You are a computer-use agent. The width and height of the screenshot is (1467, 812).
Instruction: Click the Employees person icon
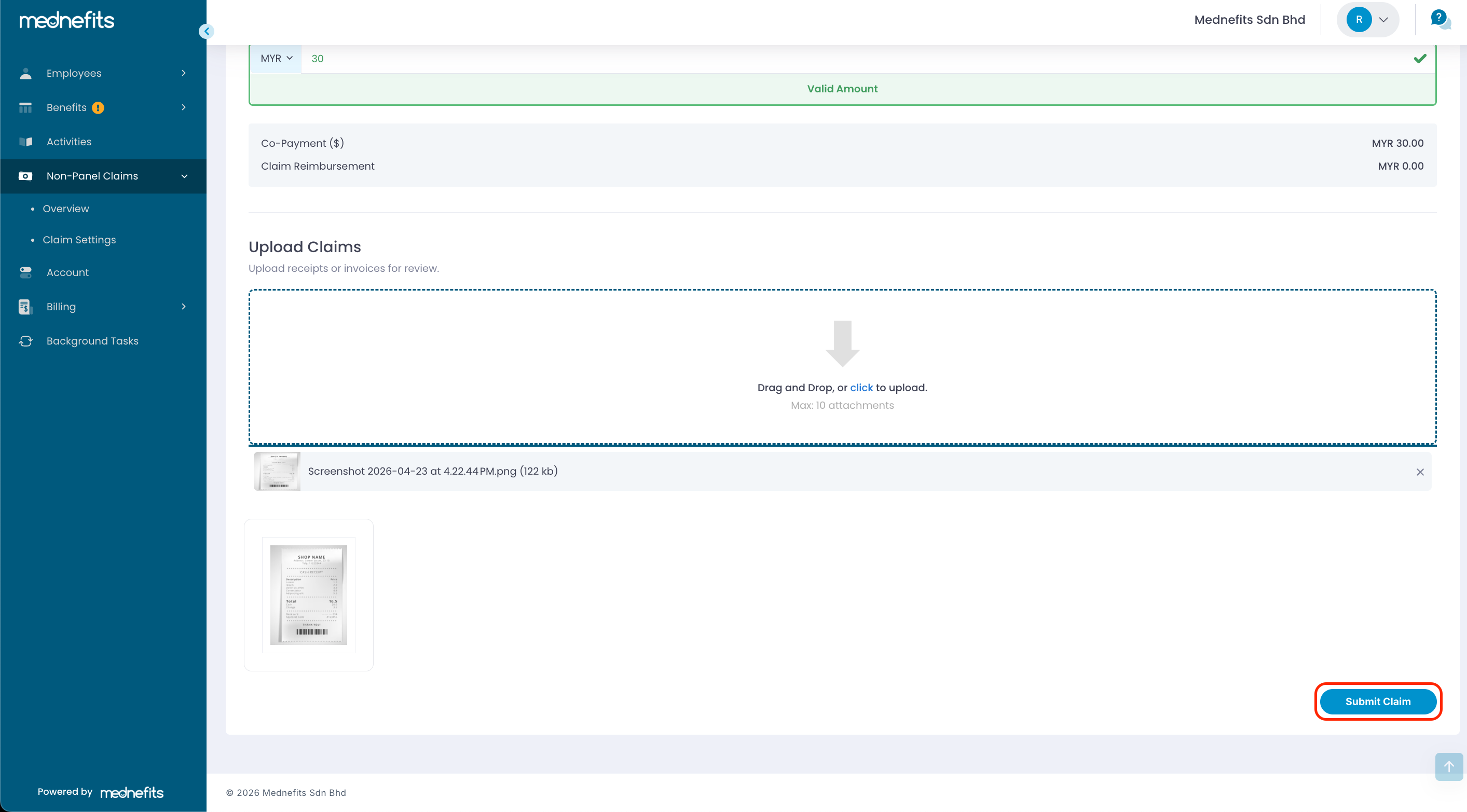point(25,74)
